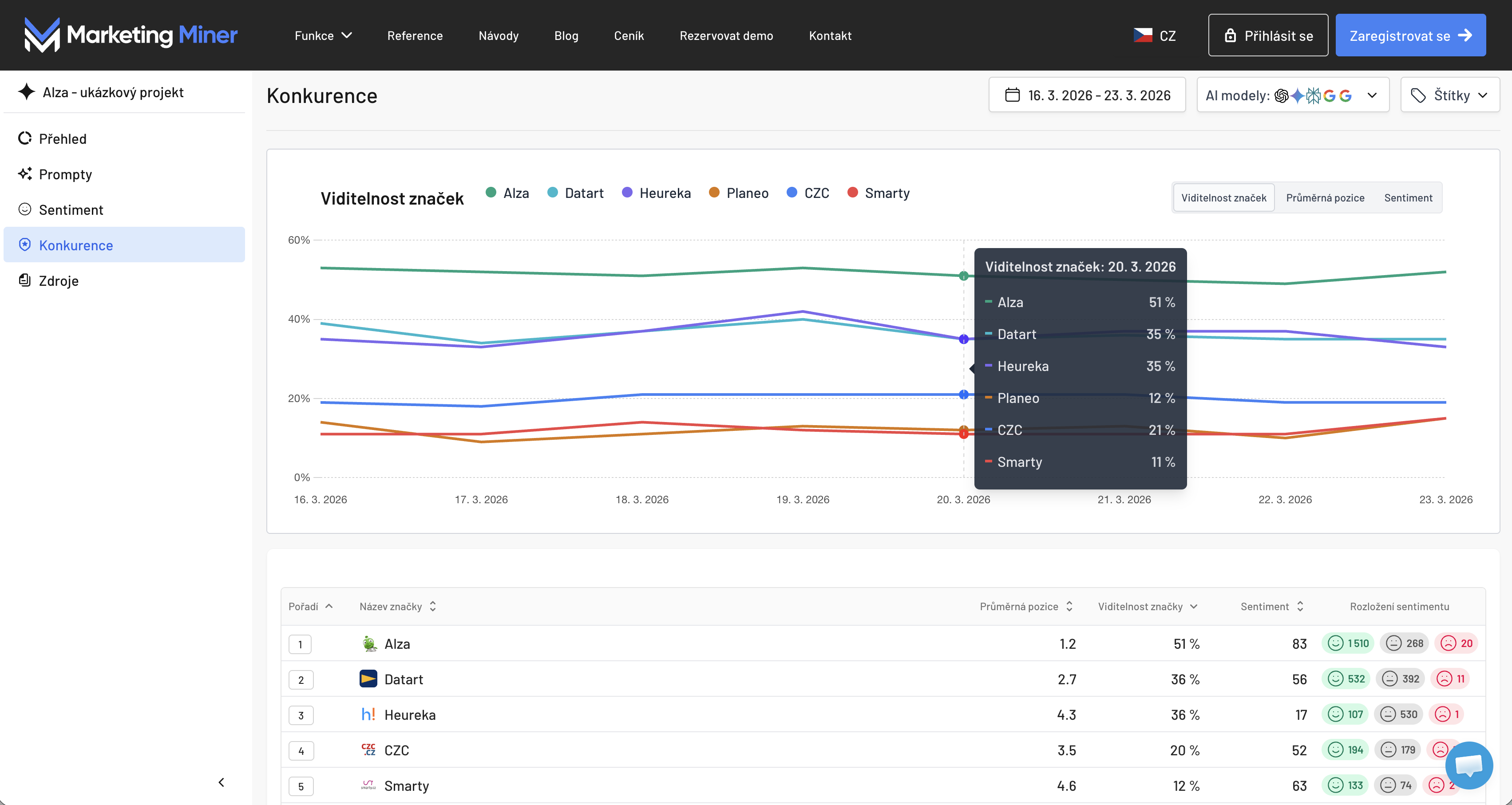Click the Planeo orange legend color dot
Viewport: 1512px width, 805px height.
point(714,193)
